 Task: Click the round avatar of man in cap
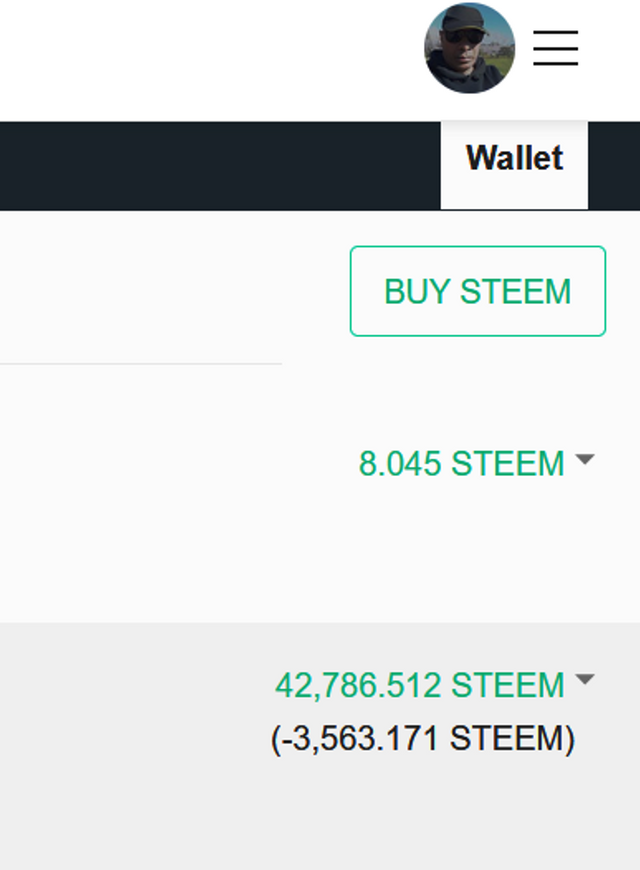point(470,48)
